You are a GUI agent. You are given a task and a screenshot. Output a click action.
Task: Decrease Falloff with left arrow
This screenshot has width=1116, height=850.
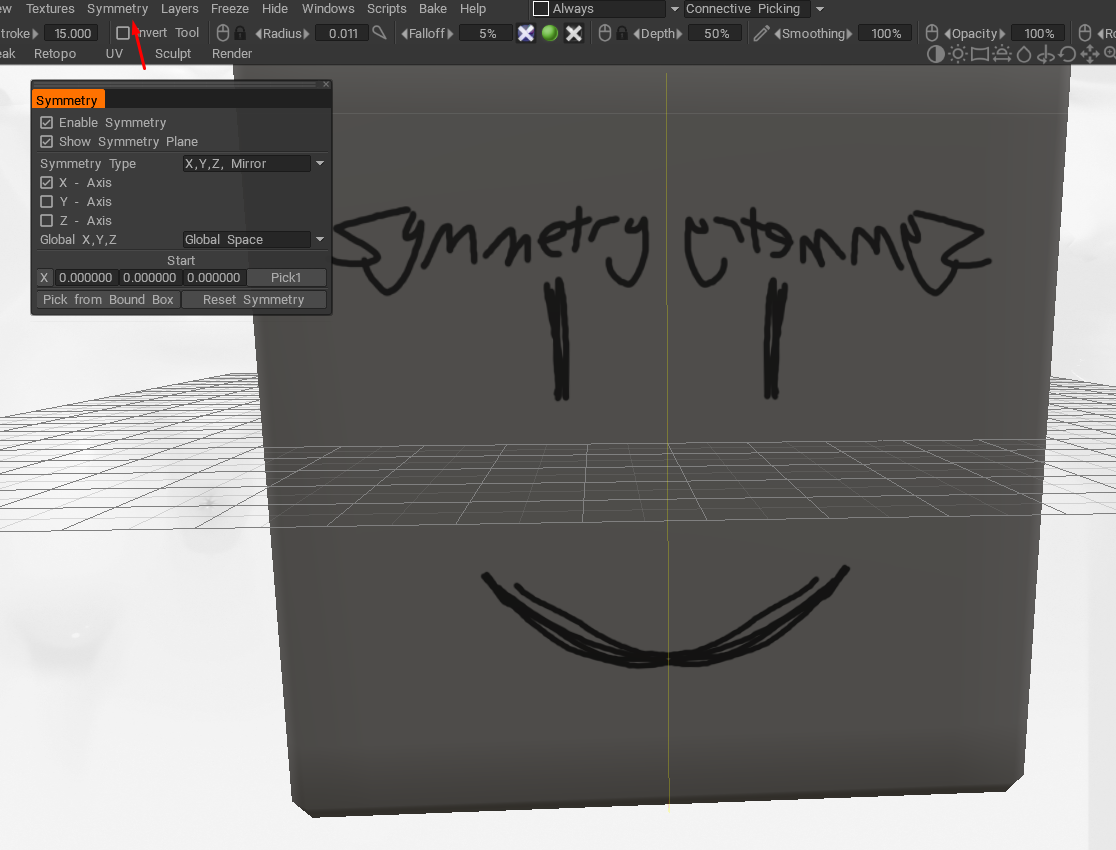click(404, 33)
